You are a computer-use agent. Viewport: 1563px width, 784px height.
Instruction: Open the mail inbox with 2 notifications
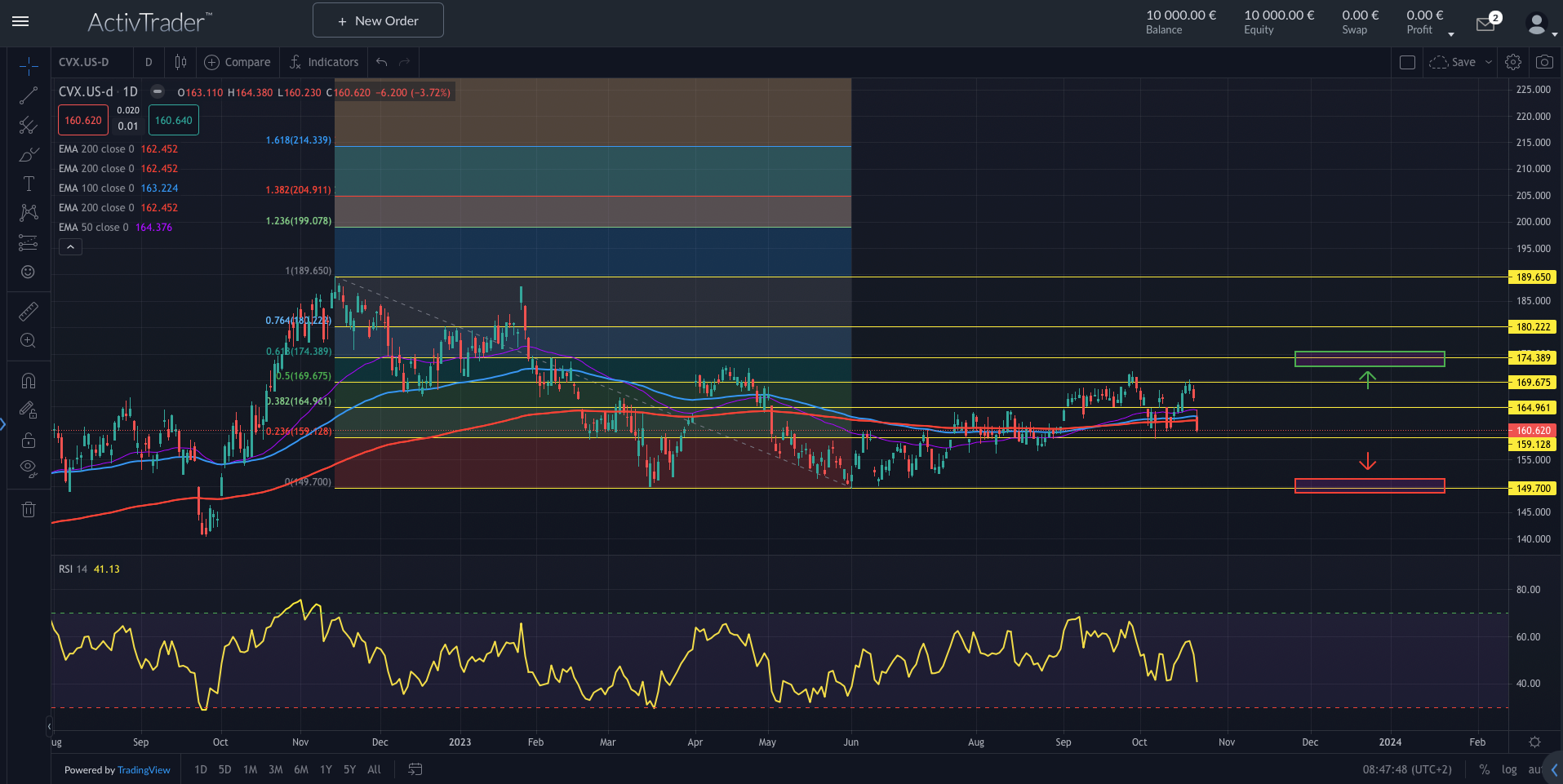click(1486, 24)
